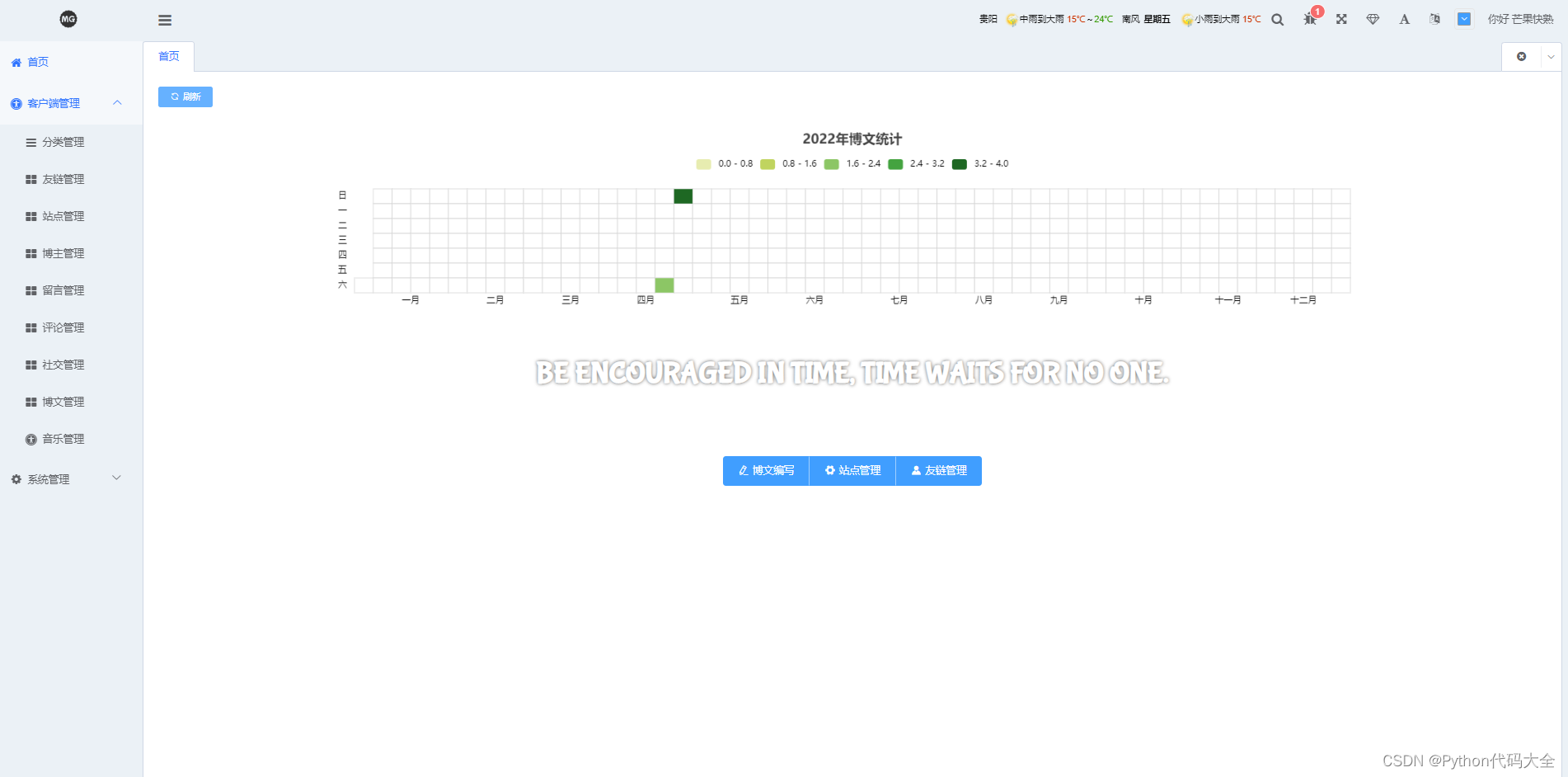Open 友链管理 in sidebar
The height and width of the screenshot is (777, 1568).
(71, 179)
